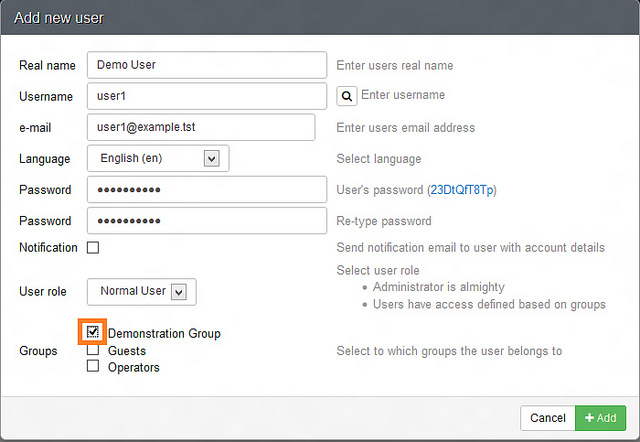Toggle the Notification checkbox
The height and width of the screenshot is (442, 640).
click(93, 247)
